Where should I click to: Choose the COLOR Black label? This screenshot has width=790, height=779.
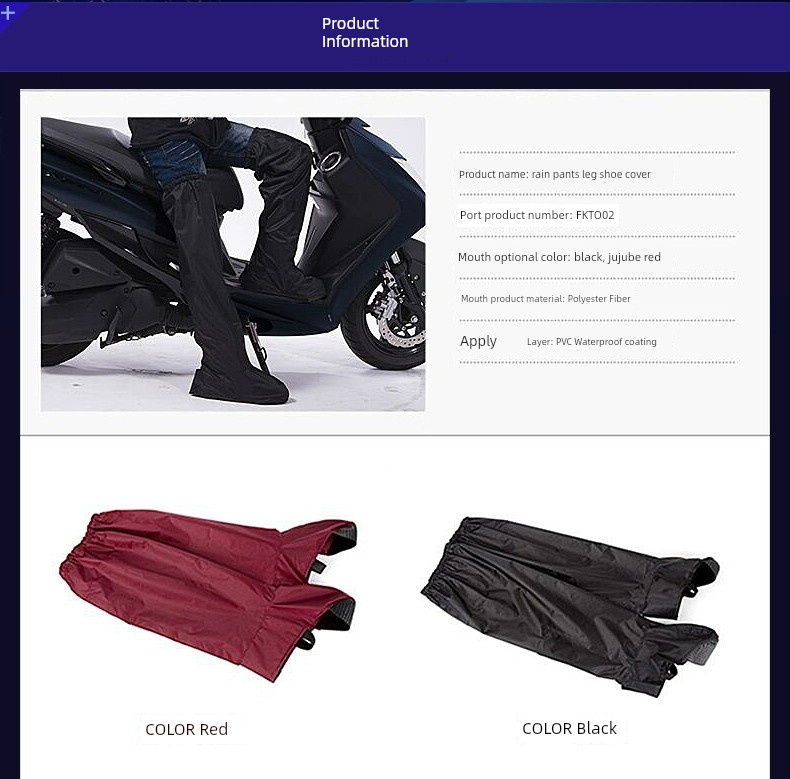tap(569, 728)
